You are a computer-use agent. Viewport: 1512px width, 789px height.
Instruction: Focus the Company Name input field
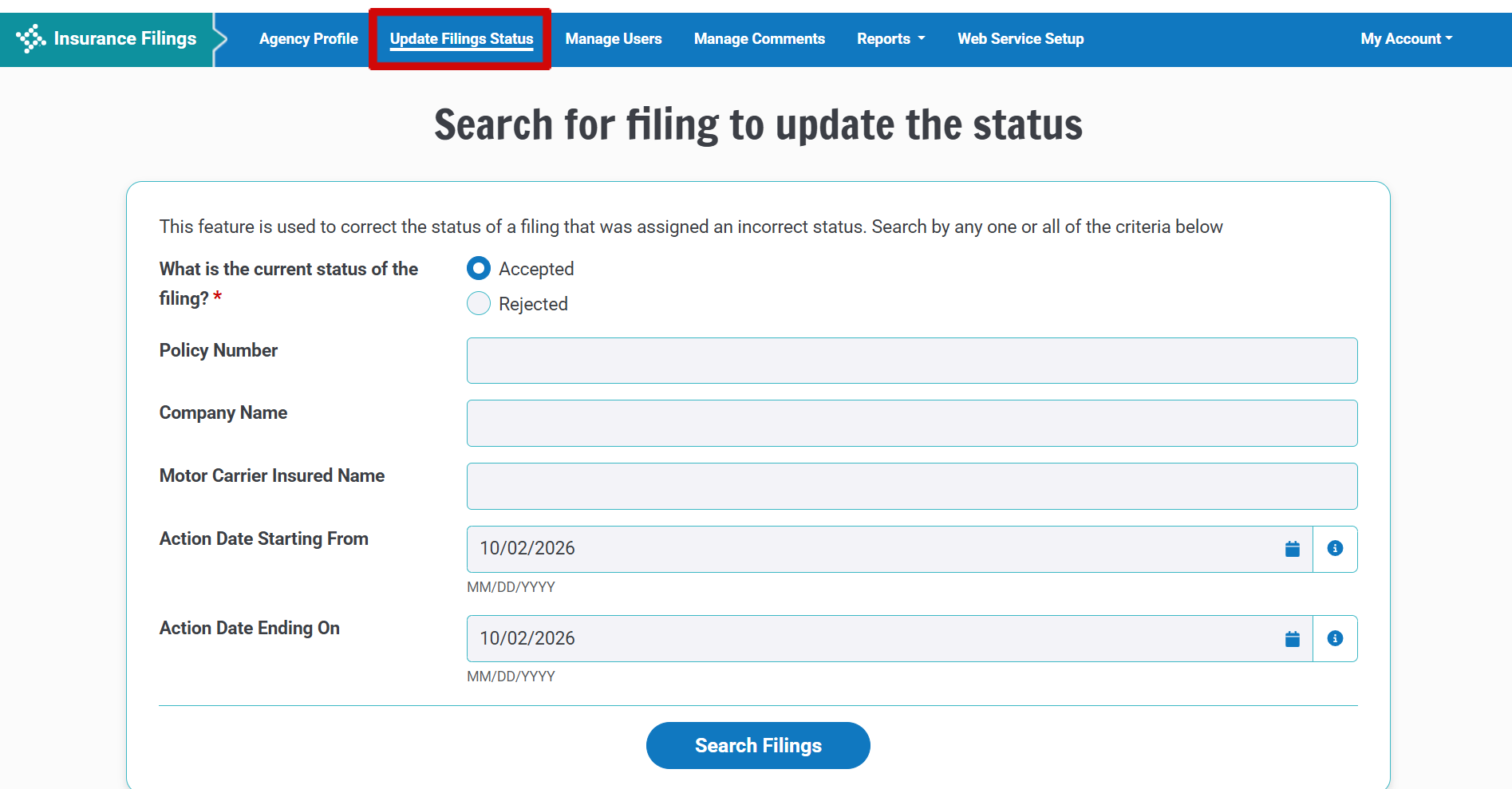(912, 424)
